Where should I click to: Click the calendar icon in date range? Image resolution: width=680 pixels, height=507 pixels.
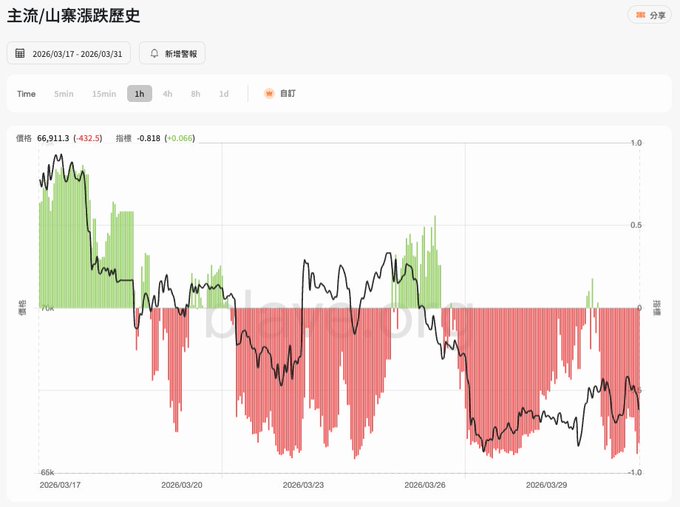20,53
